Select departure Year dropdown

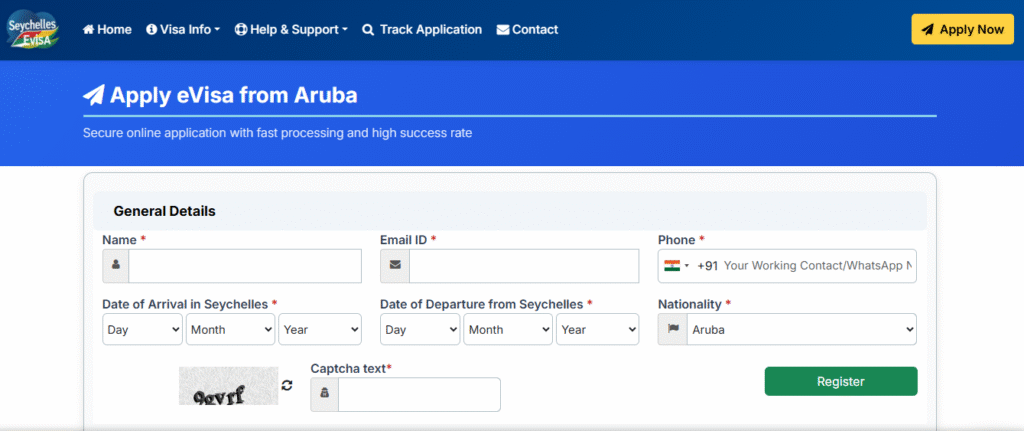597,329
